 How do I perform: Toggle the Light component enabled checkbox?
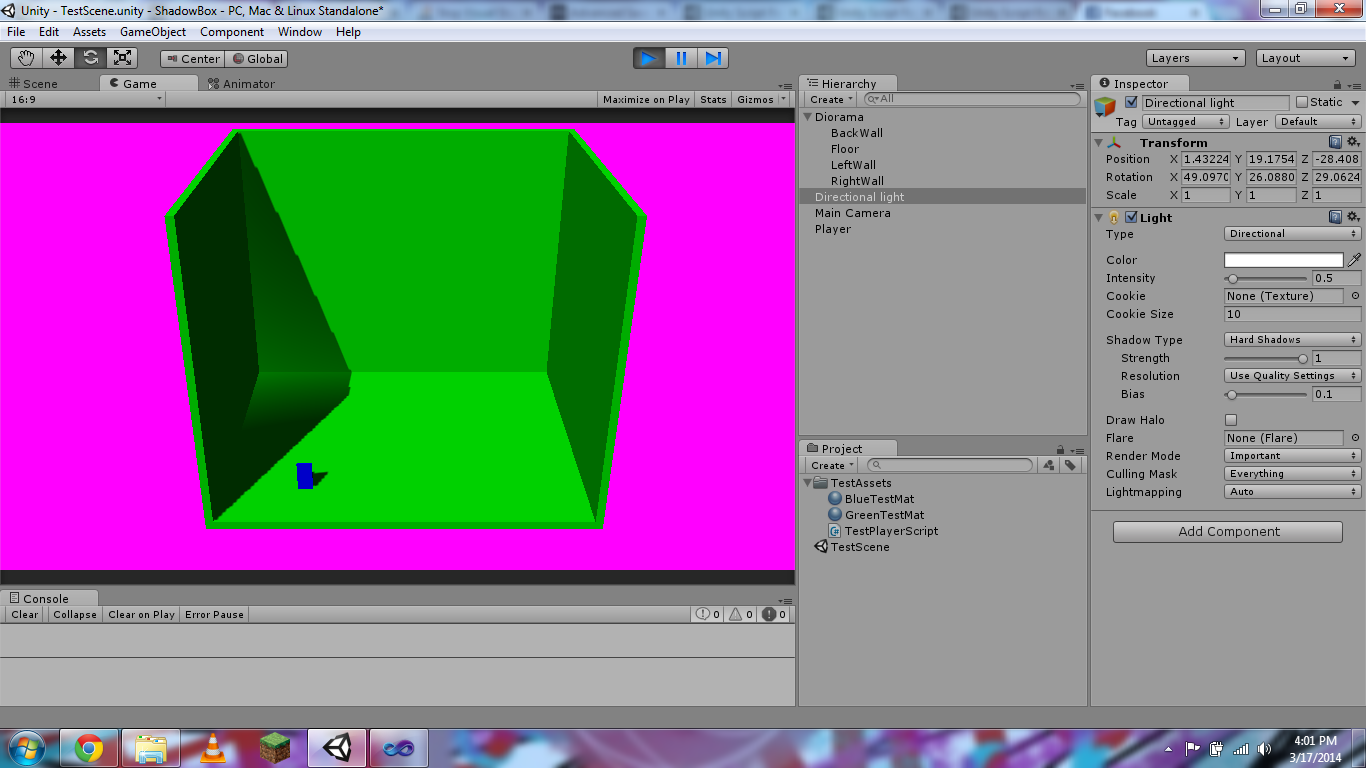pos(1131,217)
